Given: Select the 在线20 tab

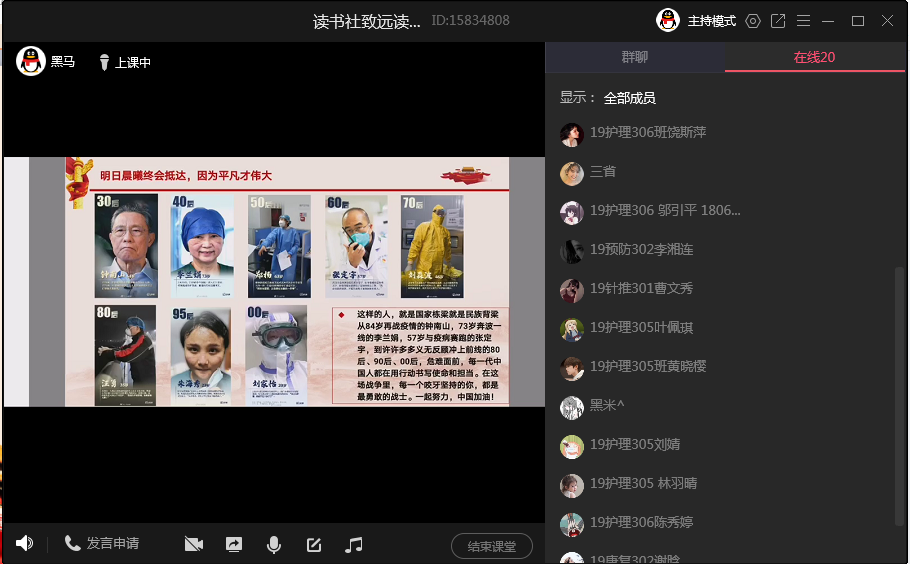Looking at the screenshot, I should click(814, 58).
